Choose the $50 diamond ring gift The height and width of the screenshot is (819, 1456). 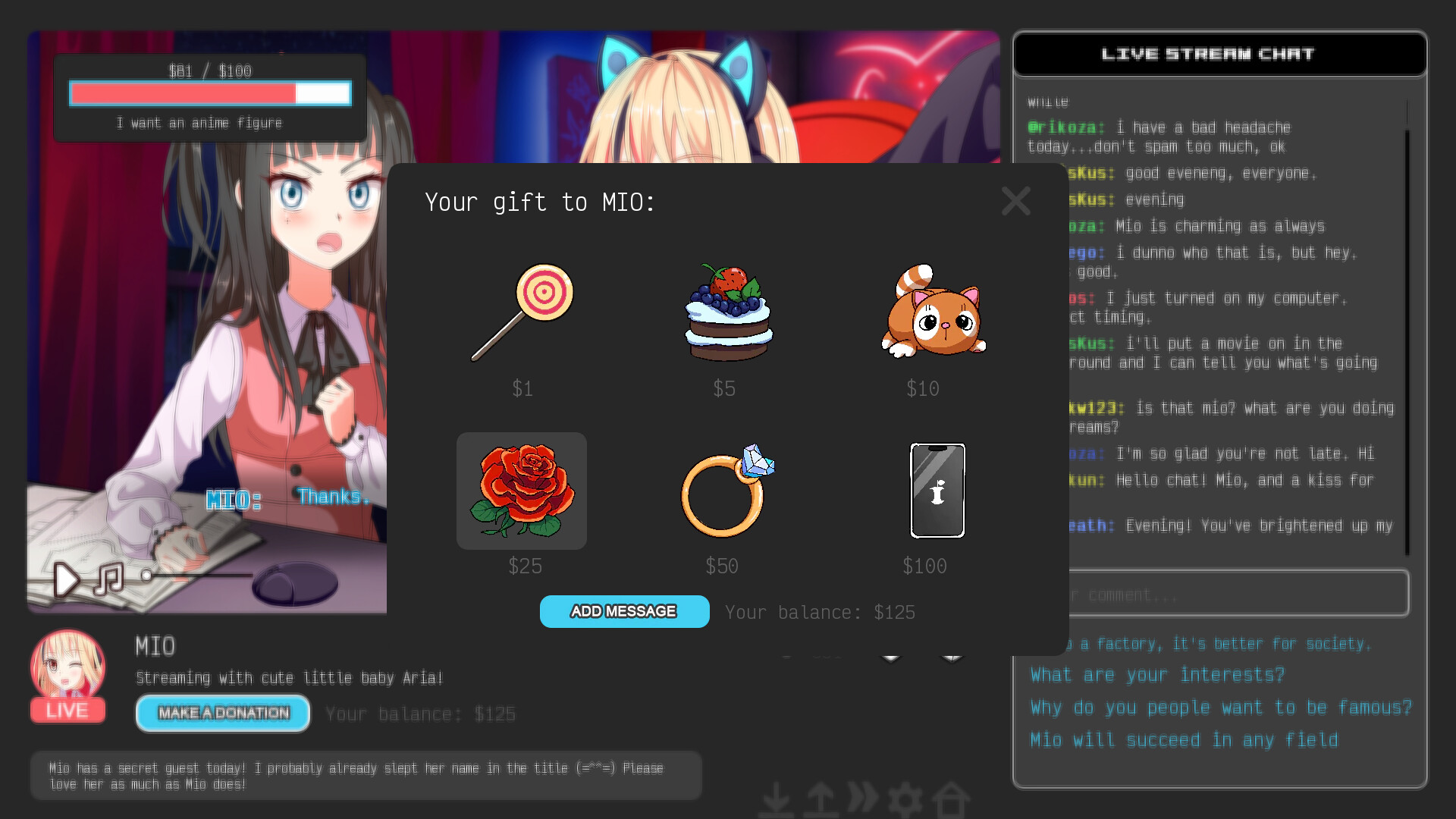[x=726, y=491]
